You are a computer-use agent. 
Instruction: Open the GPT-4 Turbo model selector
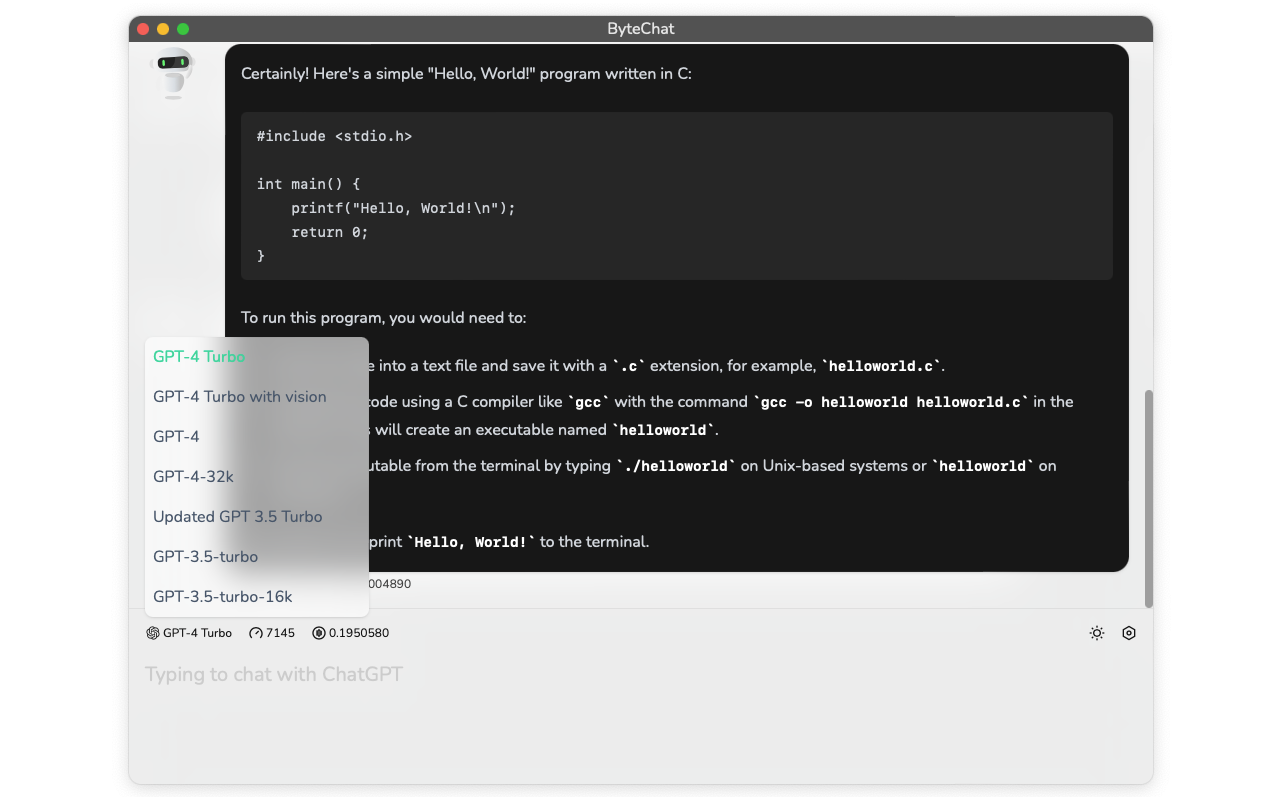point(189,633)
